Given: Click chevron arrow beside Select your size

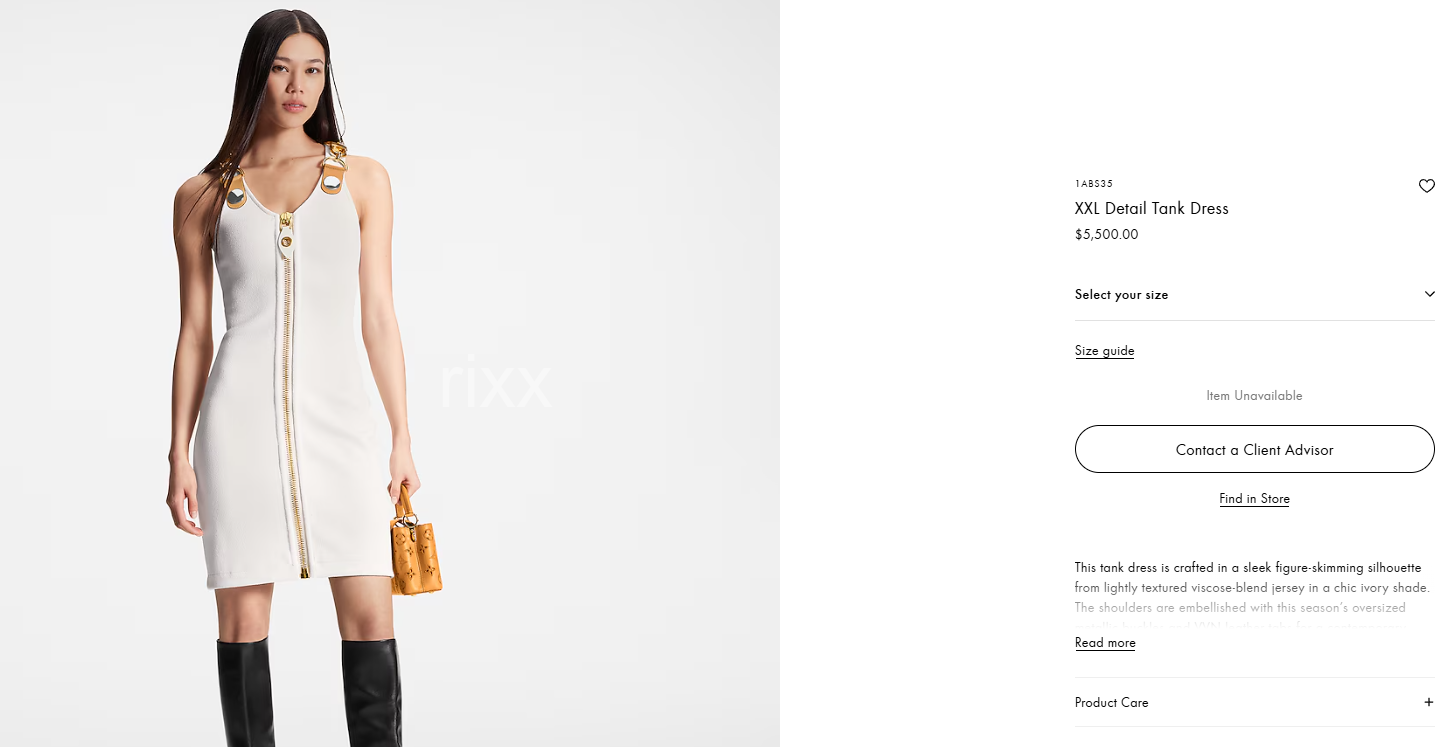Looking at the screenshot, I should pyautogui.click(x=1429, y=294).
